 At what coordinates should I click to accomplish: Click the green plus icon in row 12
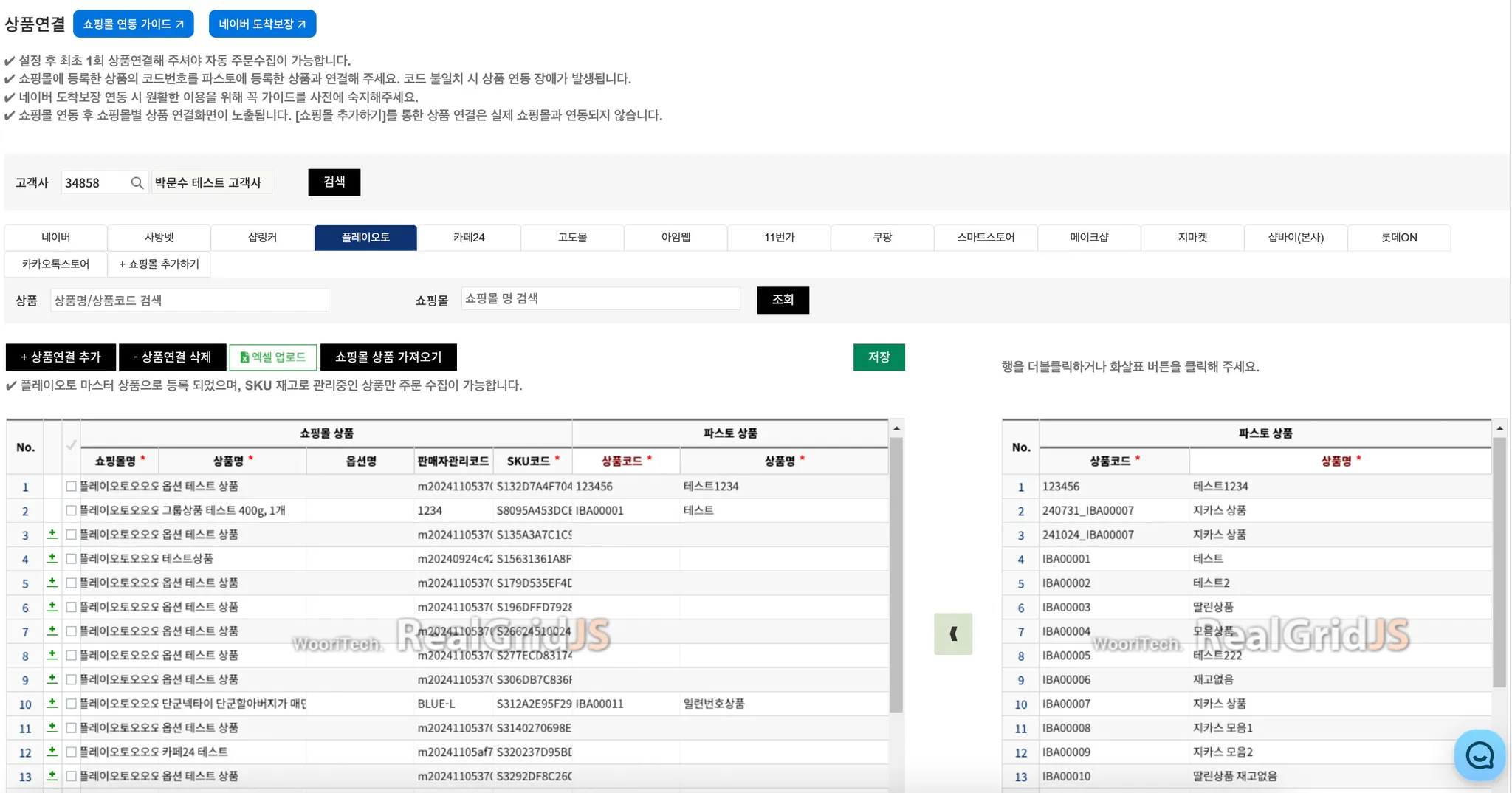tap(52, 751)
